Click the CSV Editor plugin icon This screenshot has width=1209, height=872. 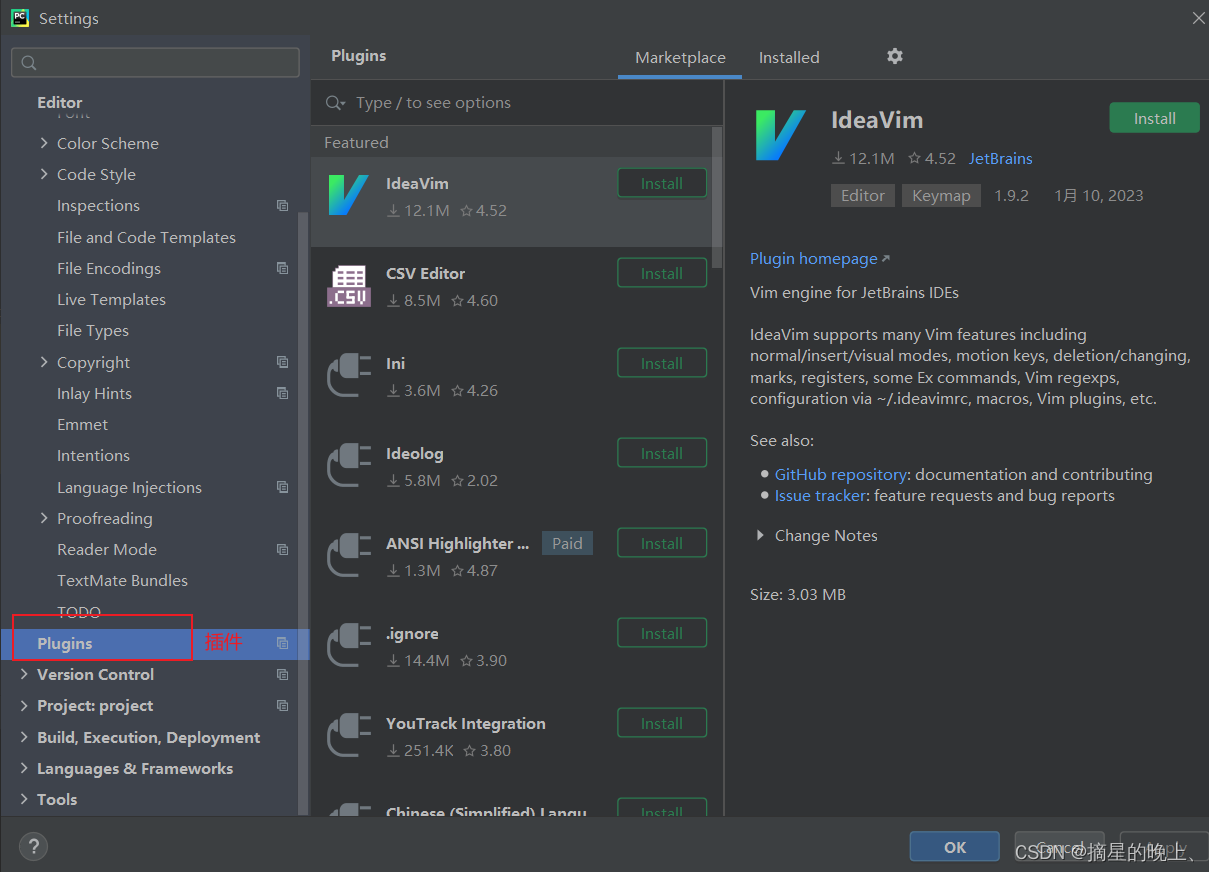pos(348,286)
